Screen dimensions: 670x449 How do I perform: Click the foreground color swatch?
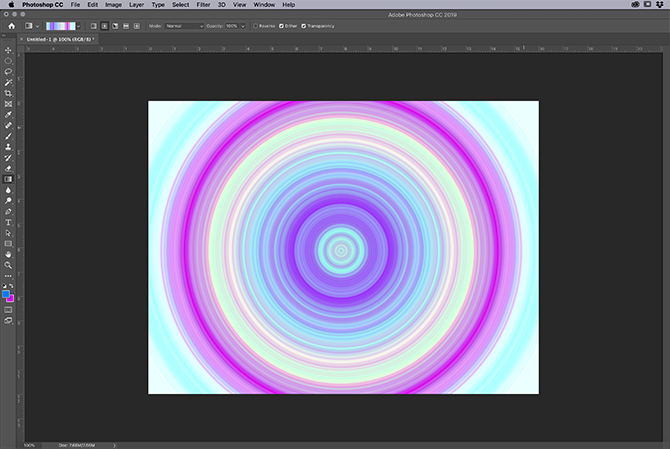click(7, 294)
